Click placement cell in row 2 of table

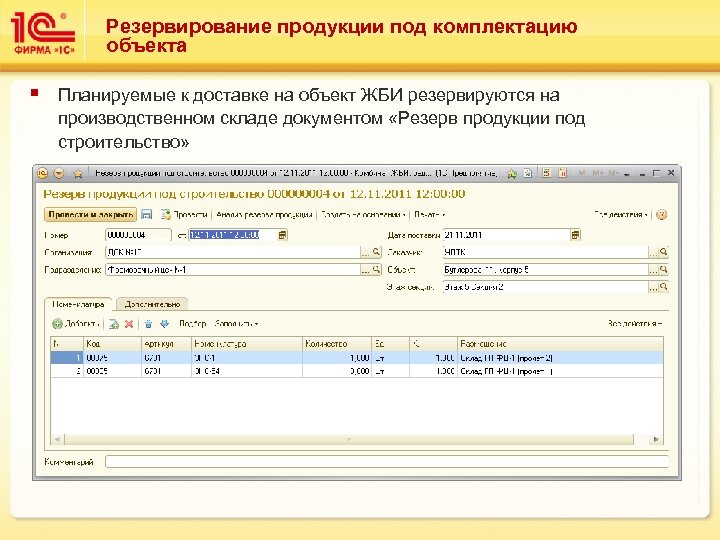pyautogui.click(x=560, y=371)
